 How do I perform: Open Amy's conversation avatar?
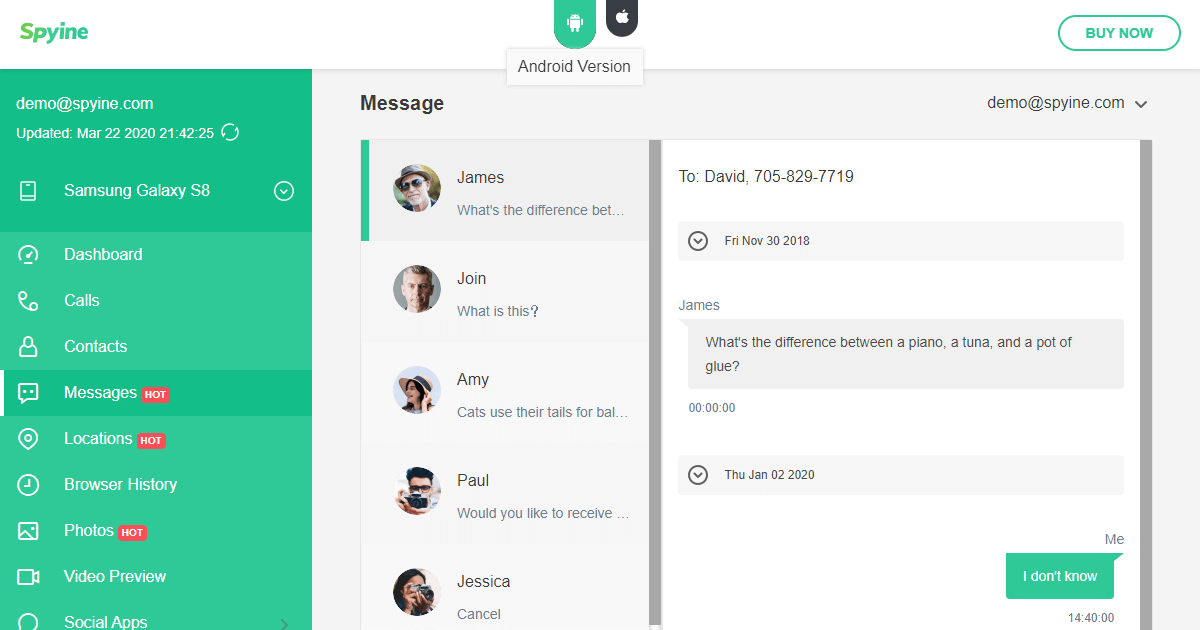click(x=417, y=390)
